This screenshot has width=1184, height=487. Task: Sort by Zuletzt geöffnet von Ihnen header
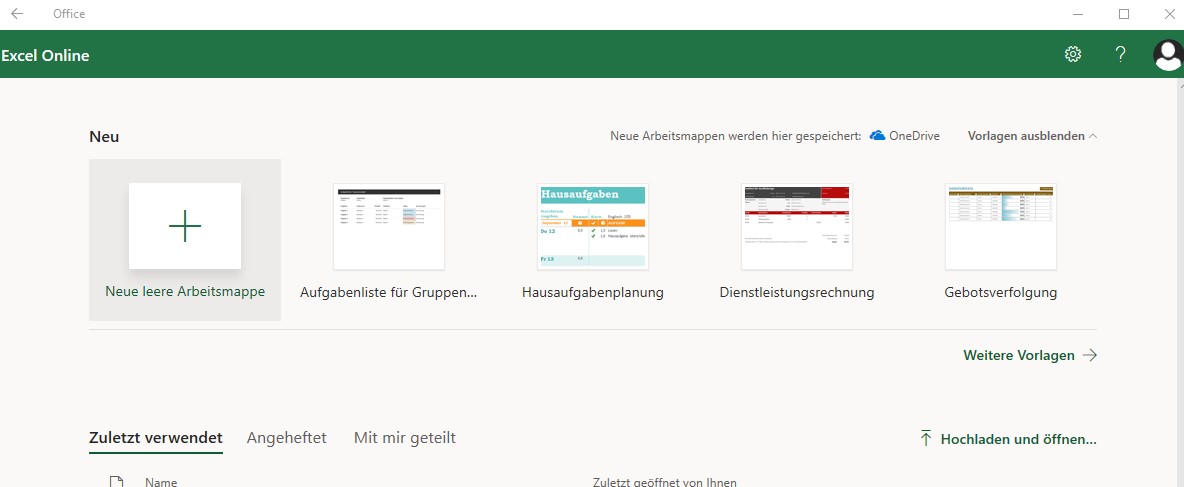(665, 482)
